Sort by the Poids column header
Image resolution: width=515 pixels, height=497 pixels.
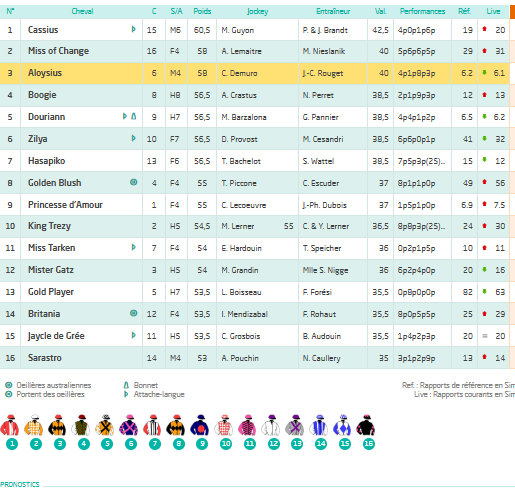click(x=202, y=11)
